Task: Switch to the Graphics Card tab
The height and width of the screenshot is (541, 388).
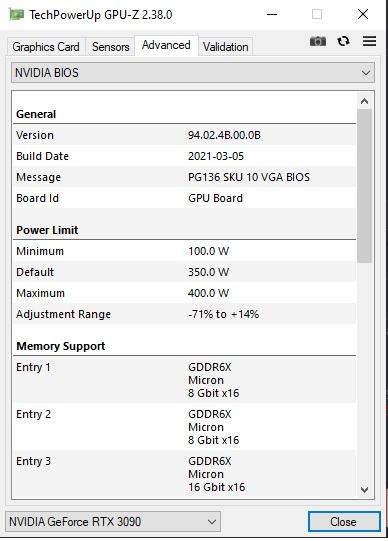Action: tap(46, 47)
